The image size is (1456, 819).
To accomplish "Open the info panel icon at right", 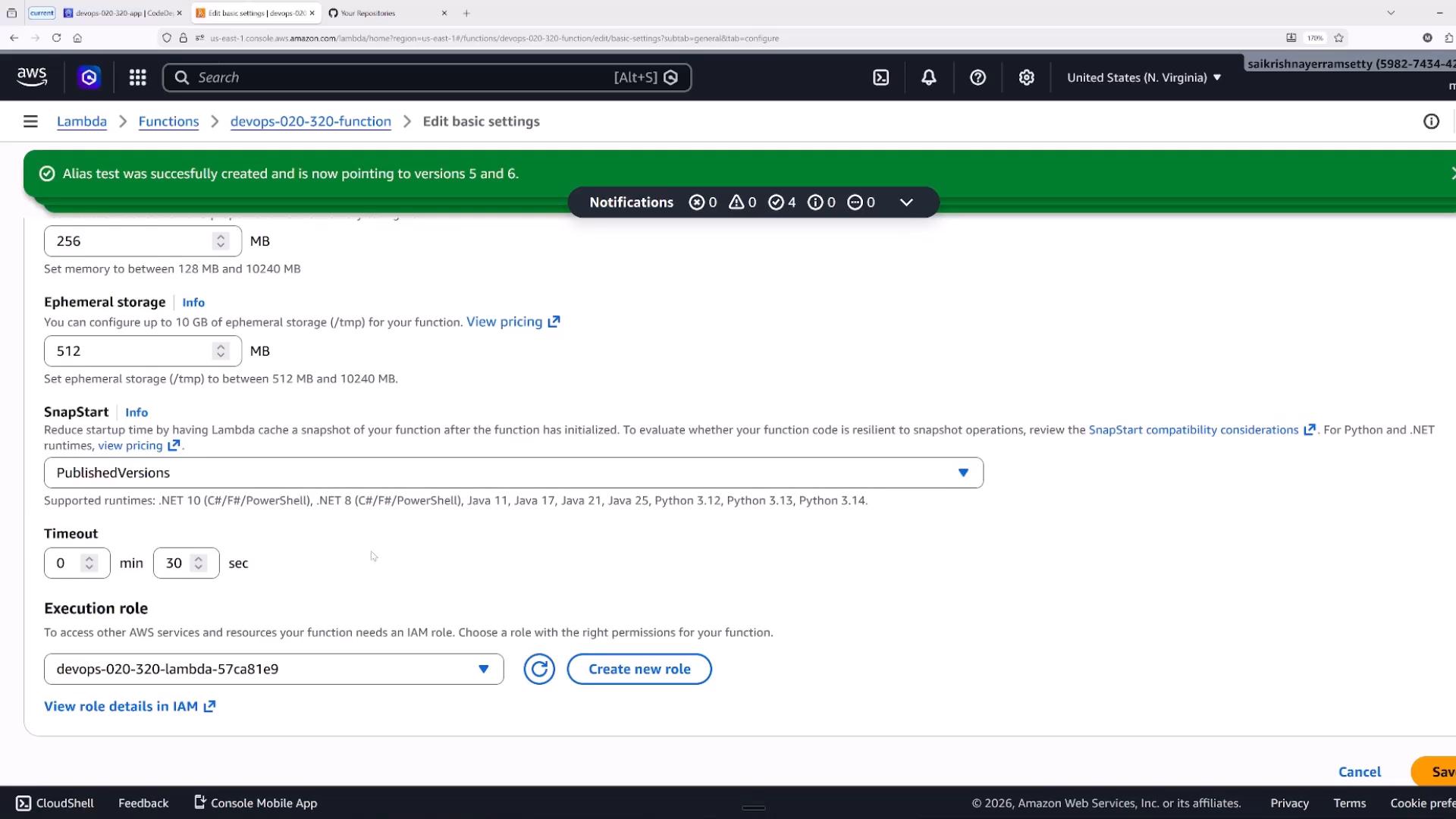I will [1431, 121].
